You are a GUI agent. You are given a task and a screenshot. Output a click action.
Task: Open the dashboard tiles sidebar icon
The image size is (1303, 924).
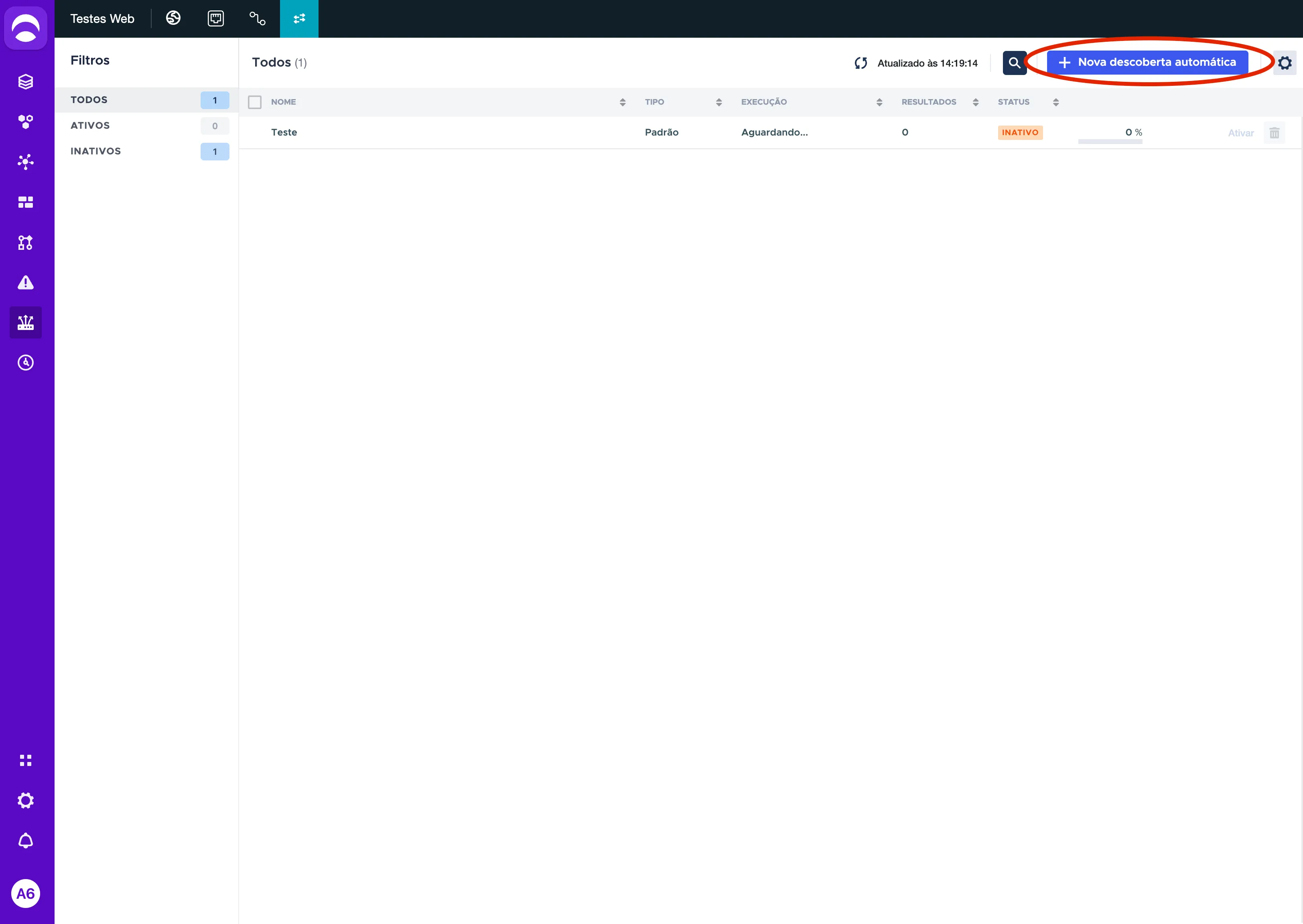coord(26,202)
